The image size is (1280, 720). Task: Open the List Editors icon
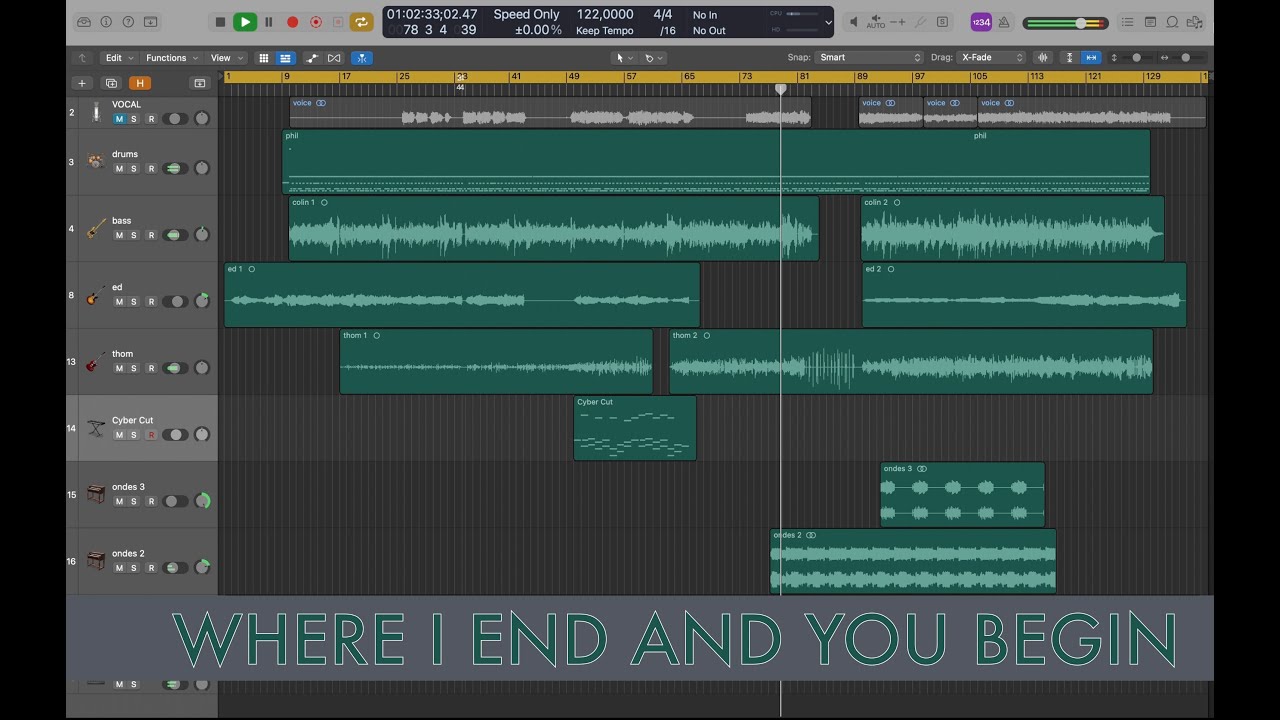tap(1128, 22)
